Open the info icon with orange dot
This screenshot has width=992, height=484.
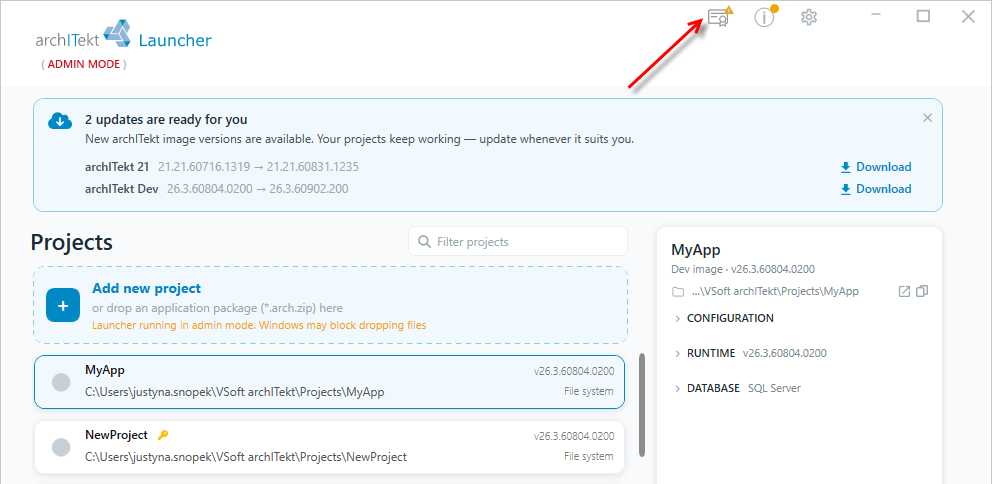click(x=765, y=17)
